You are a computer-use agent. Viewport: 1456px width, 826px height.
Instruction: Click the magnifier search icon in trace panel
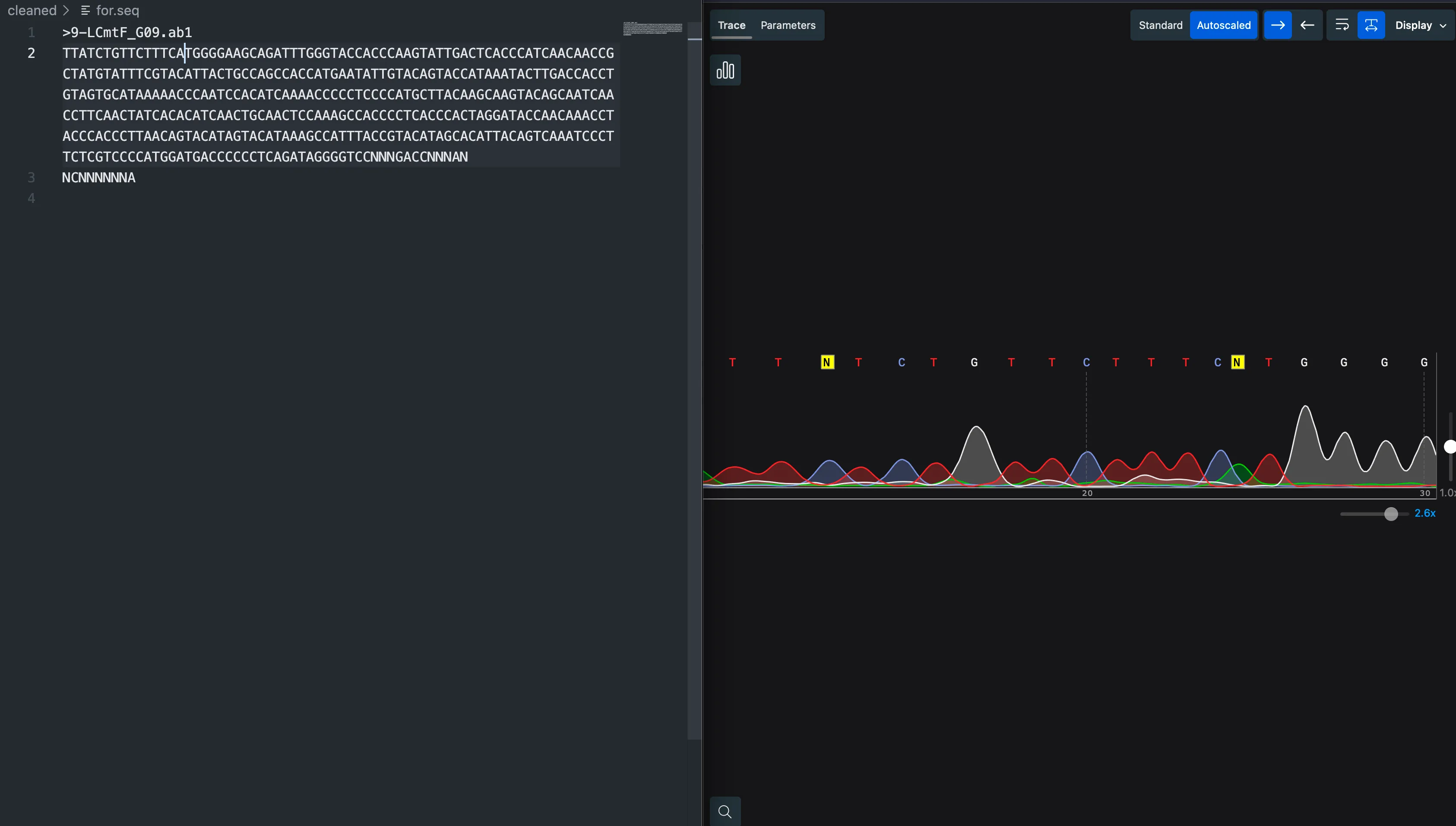[725, 811]
